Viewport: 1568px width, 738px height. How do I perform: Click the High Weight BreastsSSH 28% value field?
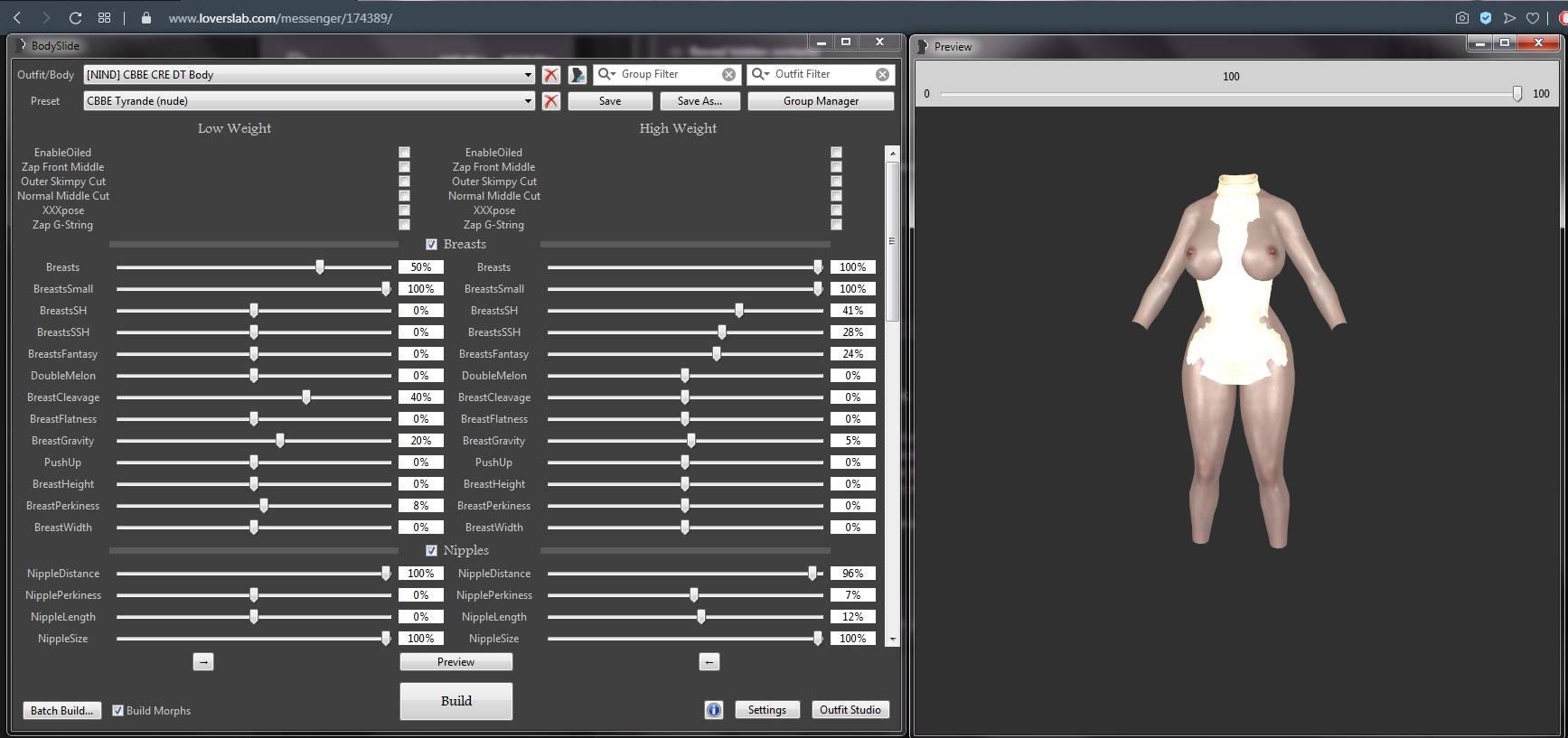[853, 332]
